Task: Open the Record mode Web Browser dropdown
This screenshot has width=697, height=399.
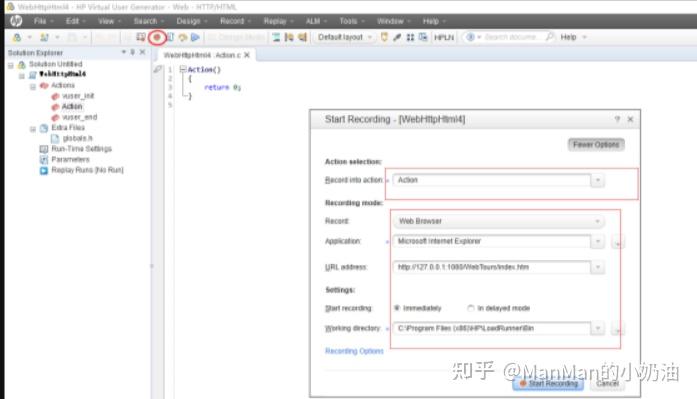Action: (x=597, y=221)
